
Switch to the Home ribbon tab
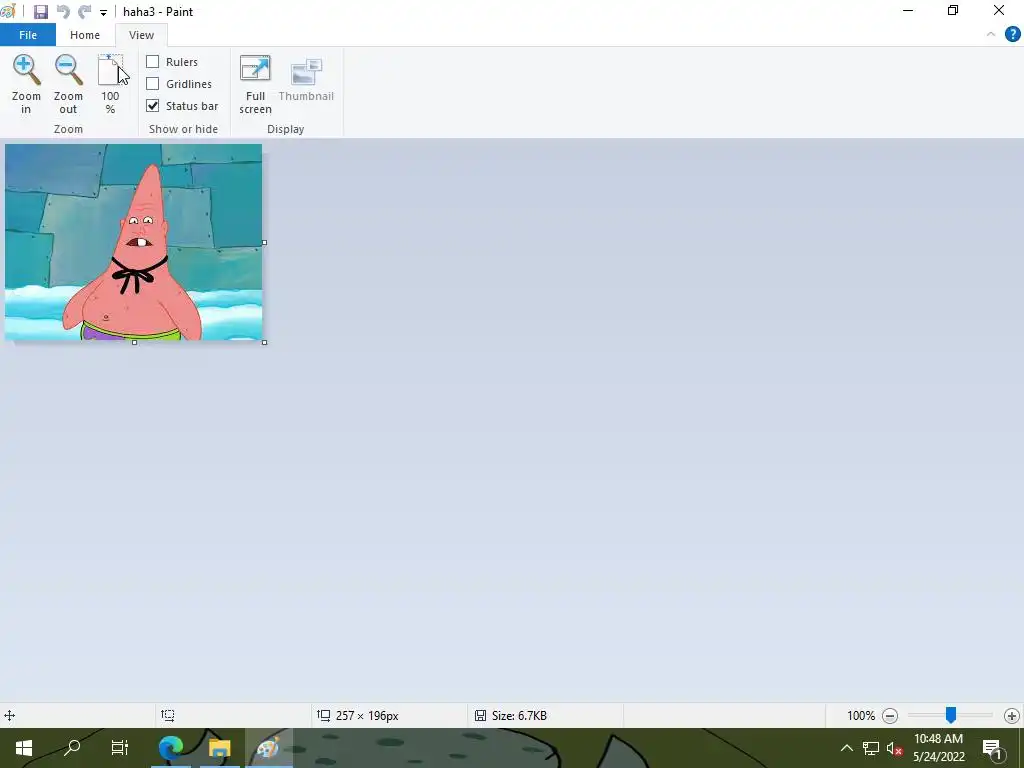click(85, 35)
